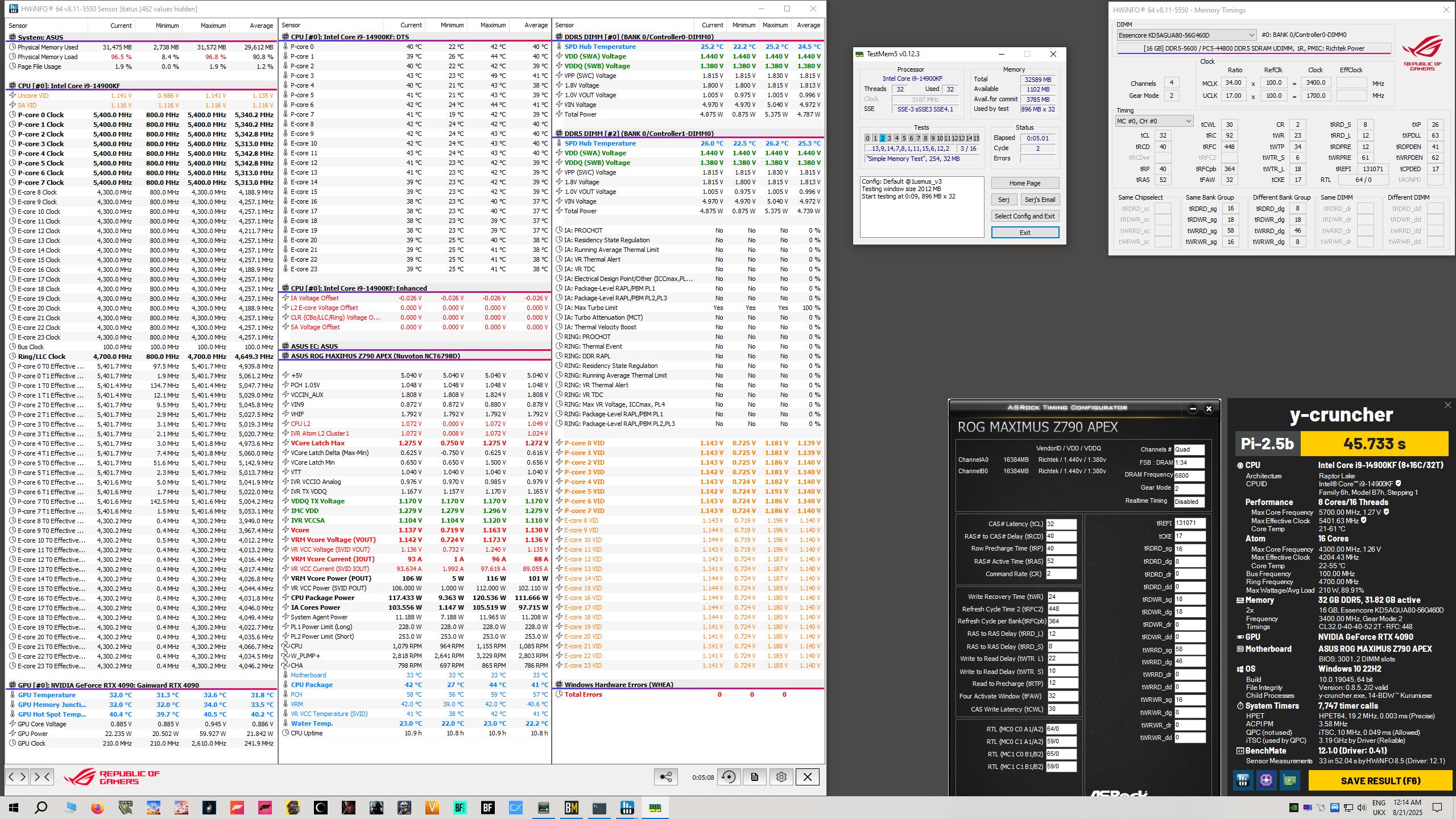Click the purple CPU chip icon in y-cruncher
This screenshot has width=1456, height=819.
click(x=1266, y=780)
